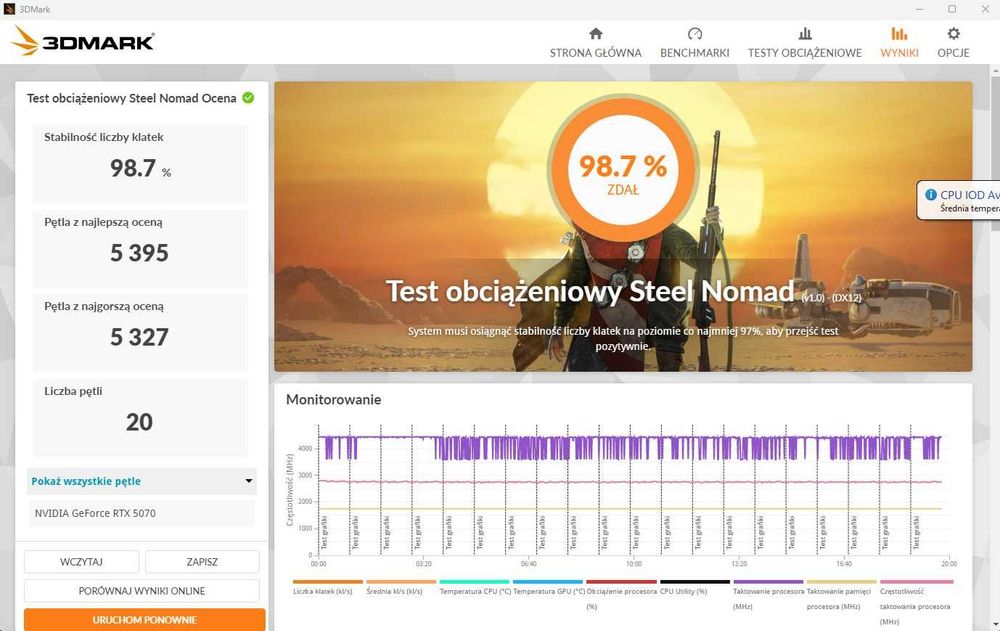
Task: Click the Monitorowanie heading
Action: (x=334, y=399)
